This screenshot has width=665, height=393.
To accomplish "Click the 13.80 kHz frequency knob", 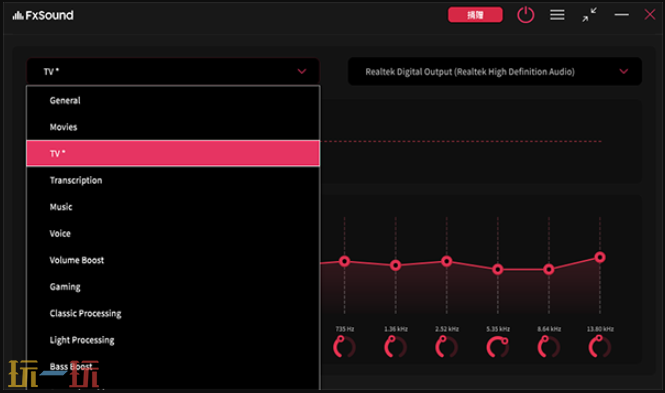I will tap(600, 346).
